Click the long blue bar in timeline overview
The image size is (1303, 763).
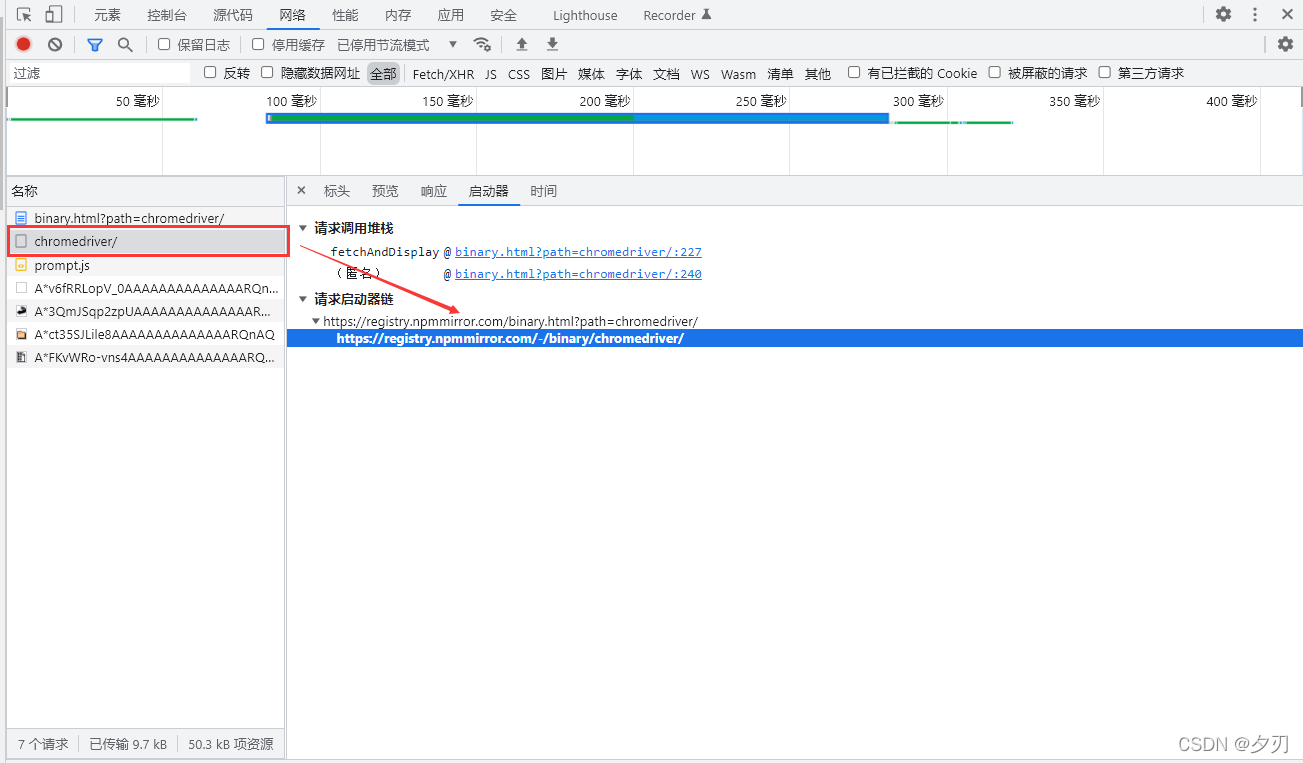577,118
